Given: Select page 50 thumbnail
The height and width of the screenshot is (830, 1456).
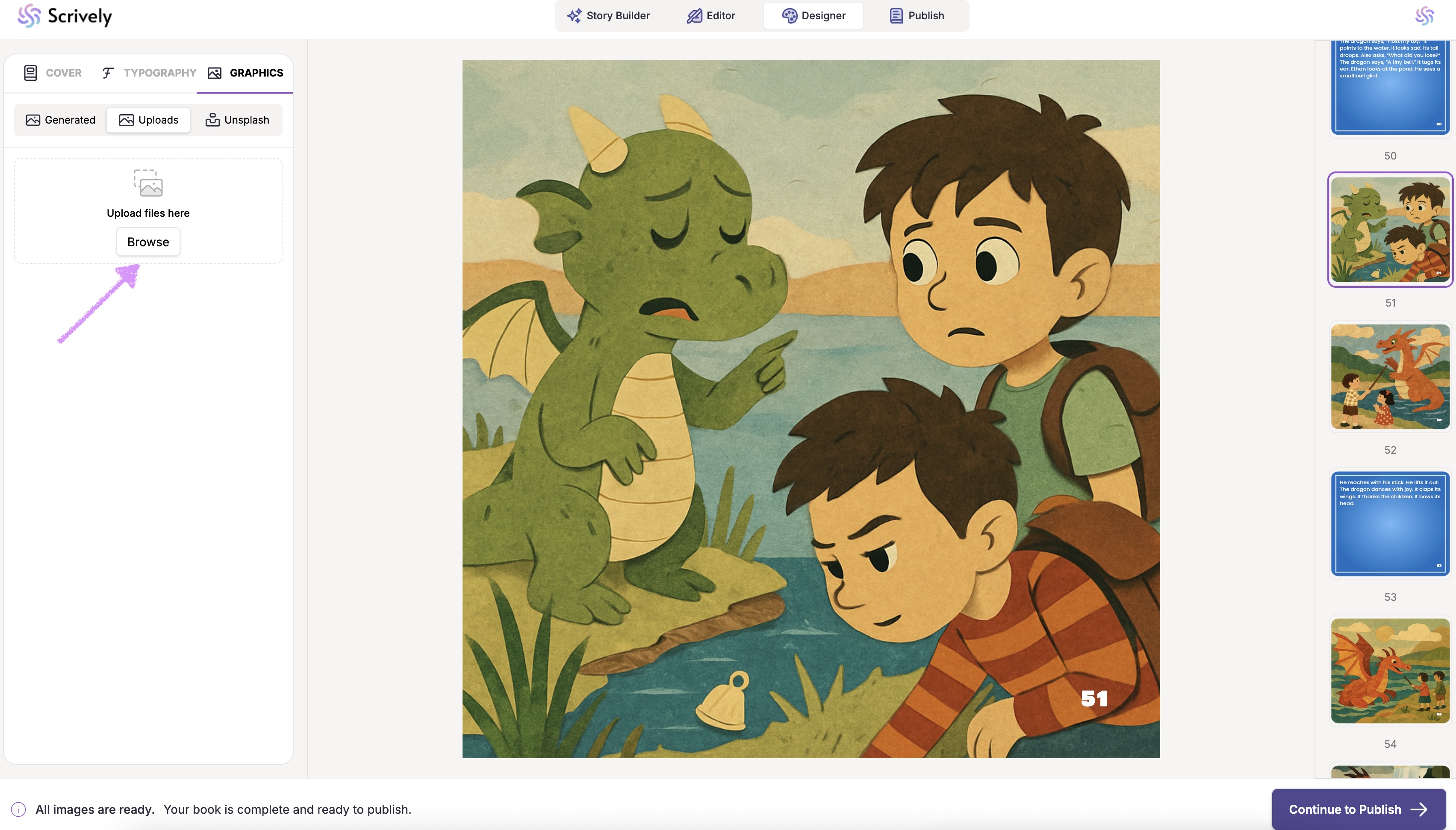Looking at the screenshot, I should 1390,86.
